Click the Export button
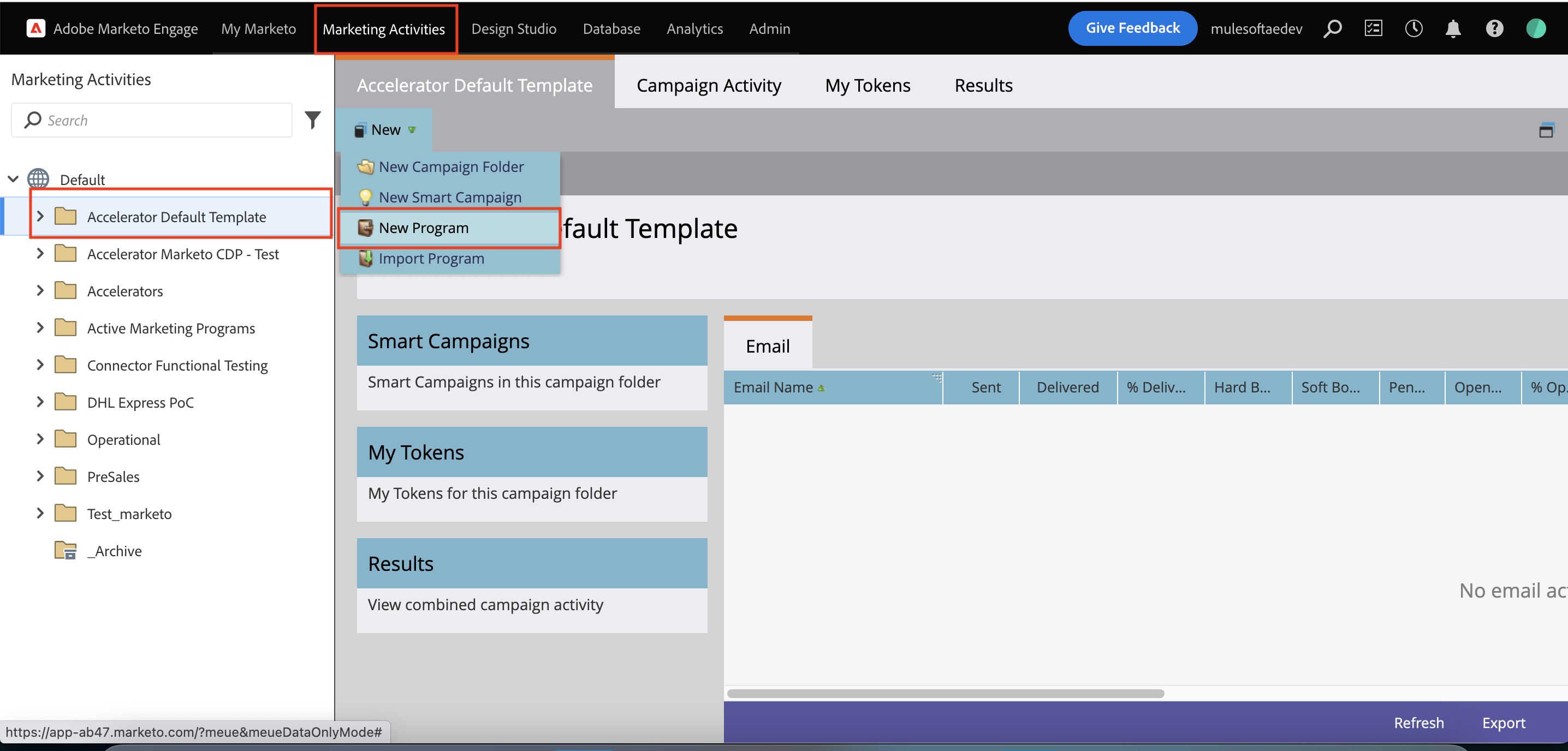 coord(1504,723)
